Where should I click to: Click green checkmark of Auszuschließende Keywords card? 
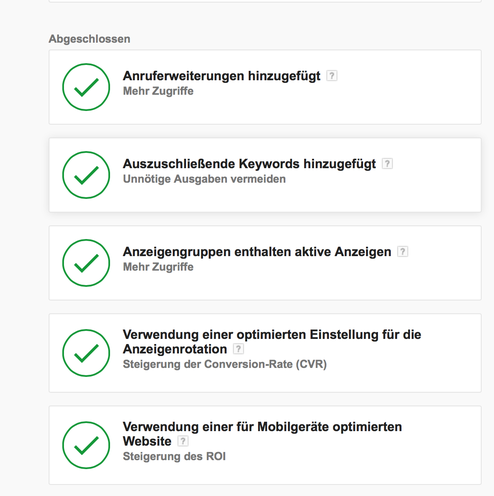pos(86,175)
